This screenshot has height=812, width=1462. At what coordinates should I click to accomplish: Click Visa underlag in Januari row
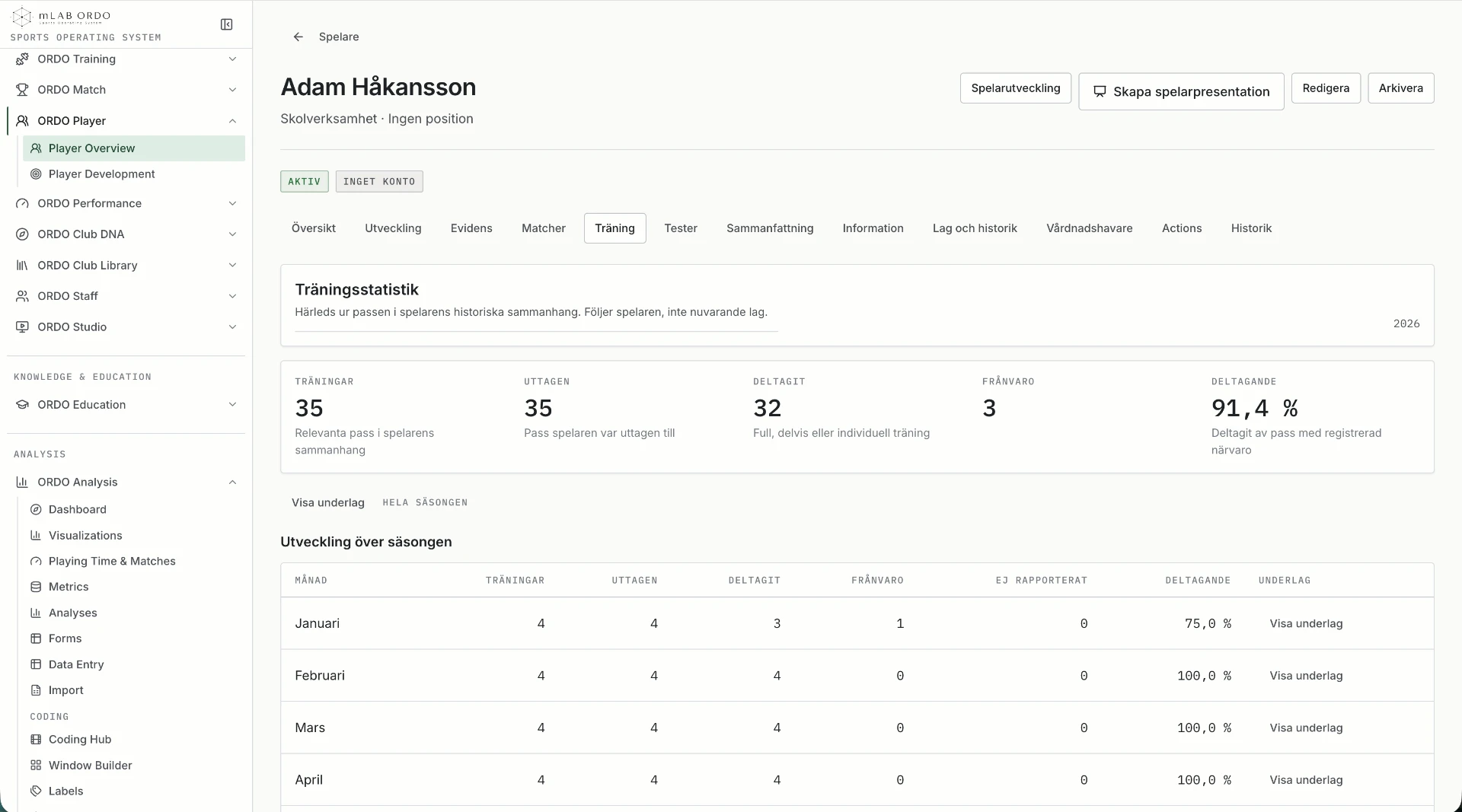[1306, 624]
